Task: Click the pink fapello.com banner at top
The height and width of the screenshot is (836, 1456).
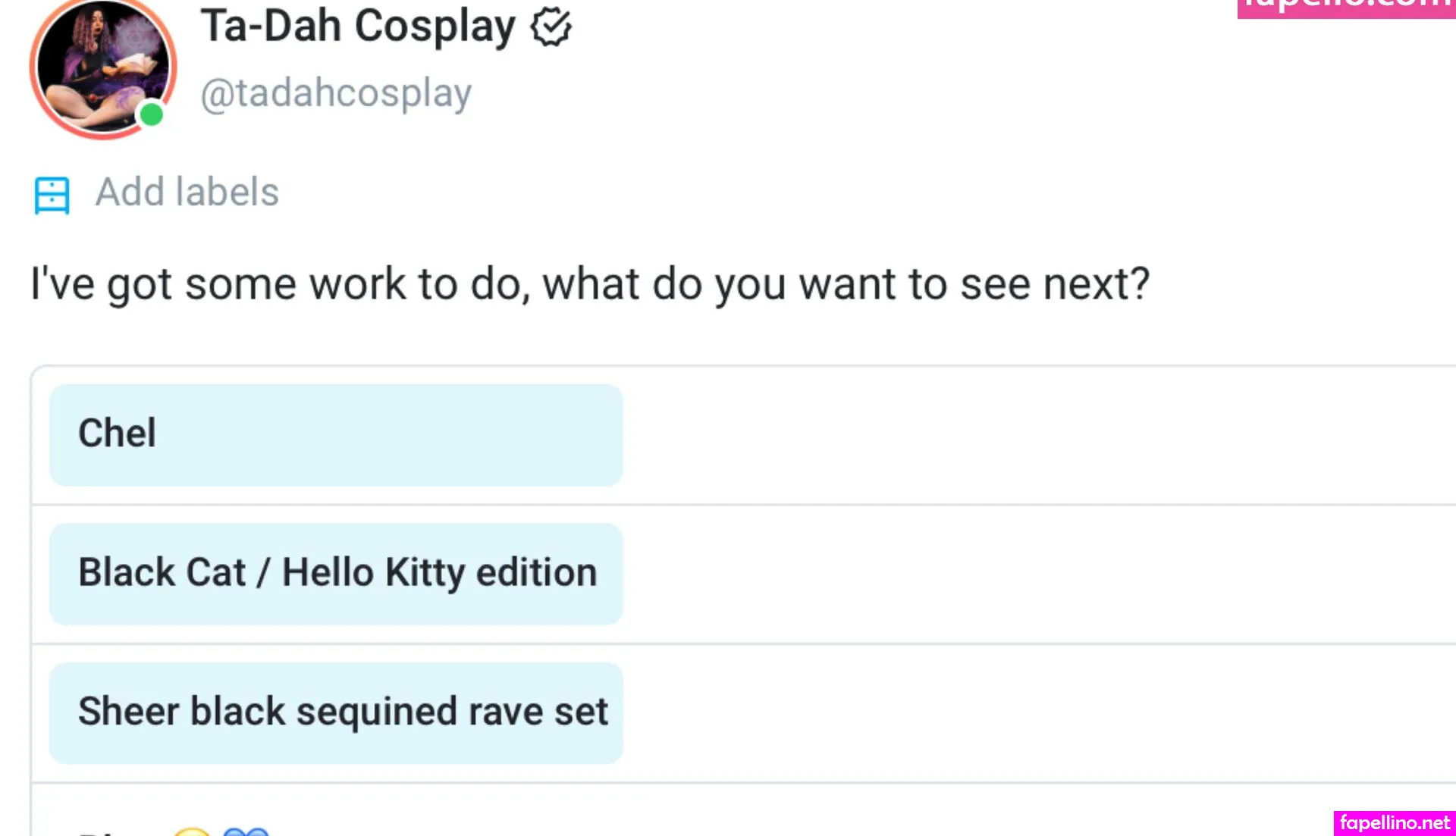Action: coord(1346,6)
